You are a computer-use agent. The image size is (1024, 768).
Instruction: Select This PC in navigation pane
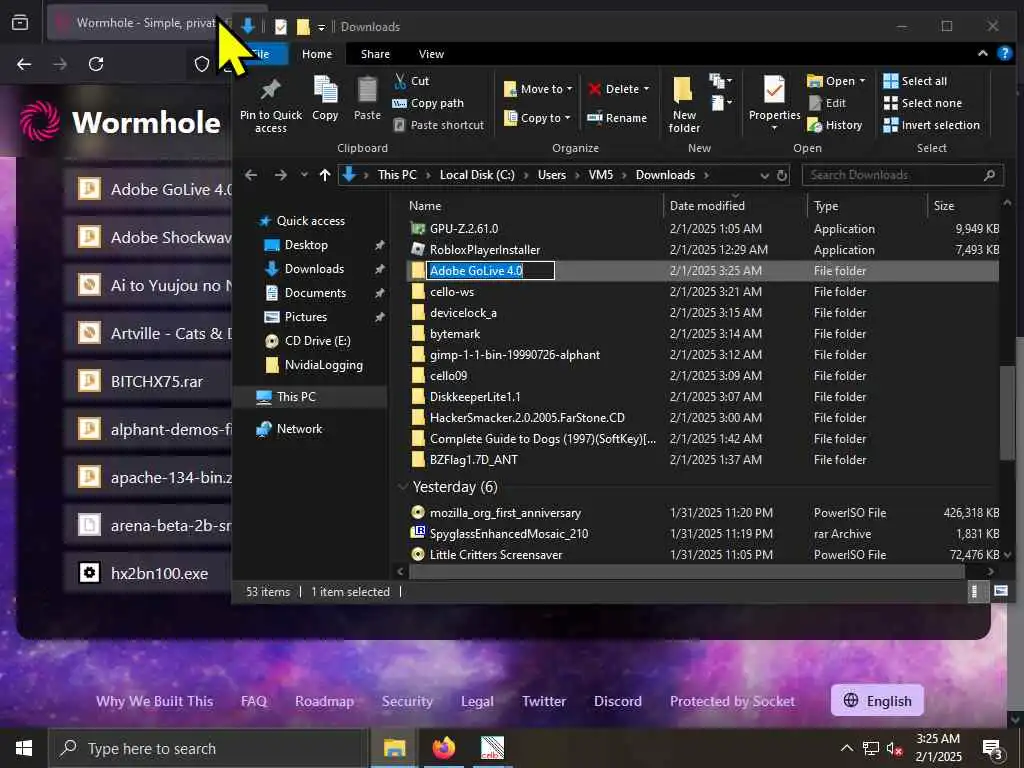click(x=296, y=396)
